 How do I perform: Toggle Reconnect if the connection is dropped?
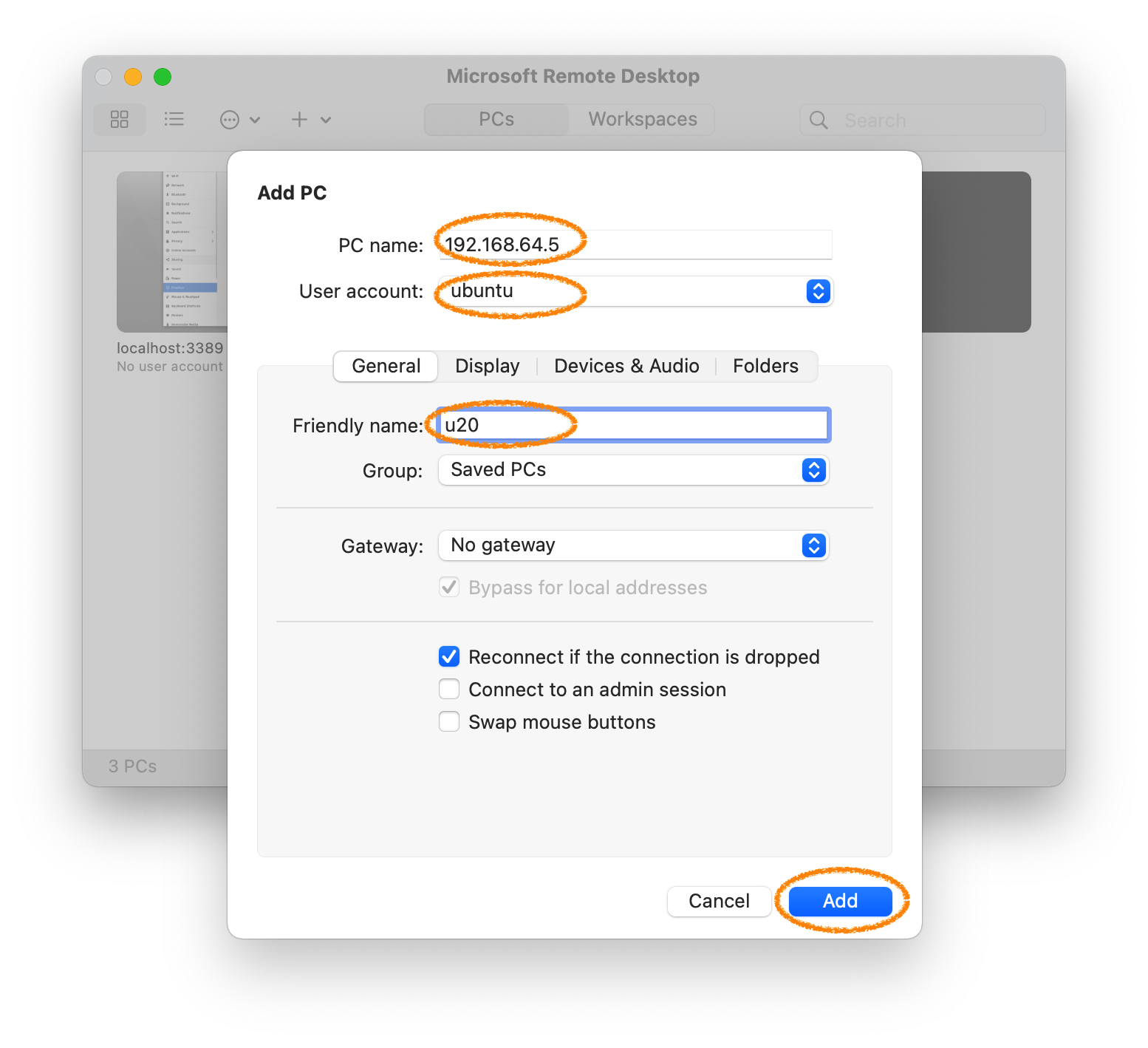[449, 657]
